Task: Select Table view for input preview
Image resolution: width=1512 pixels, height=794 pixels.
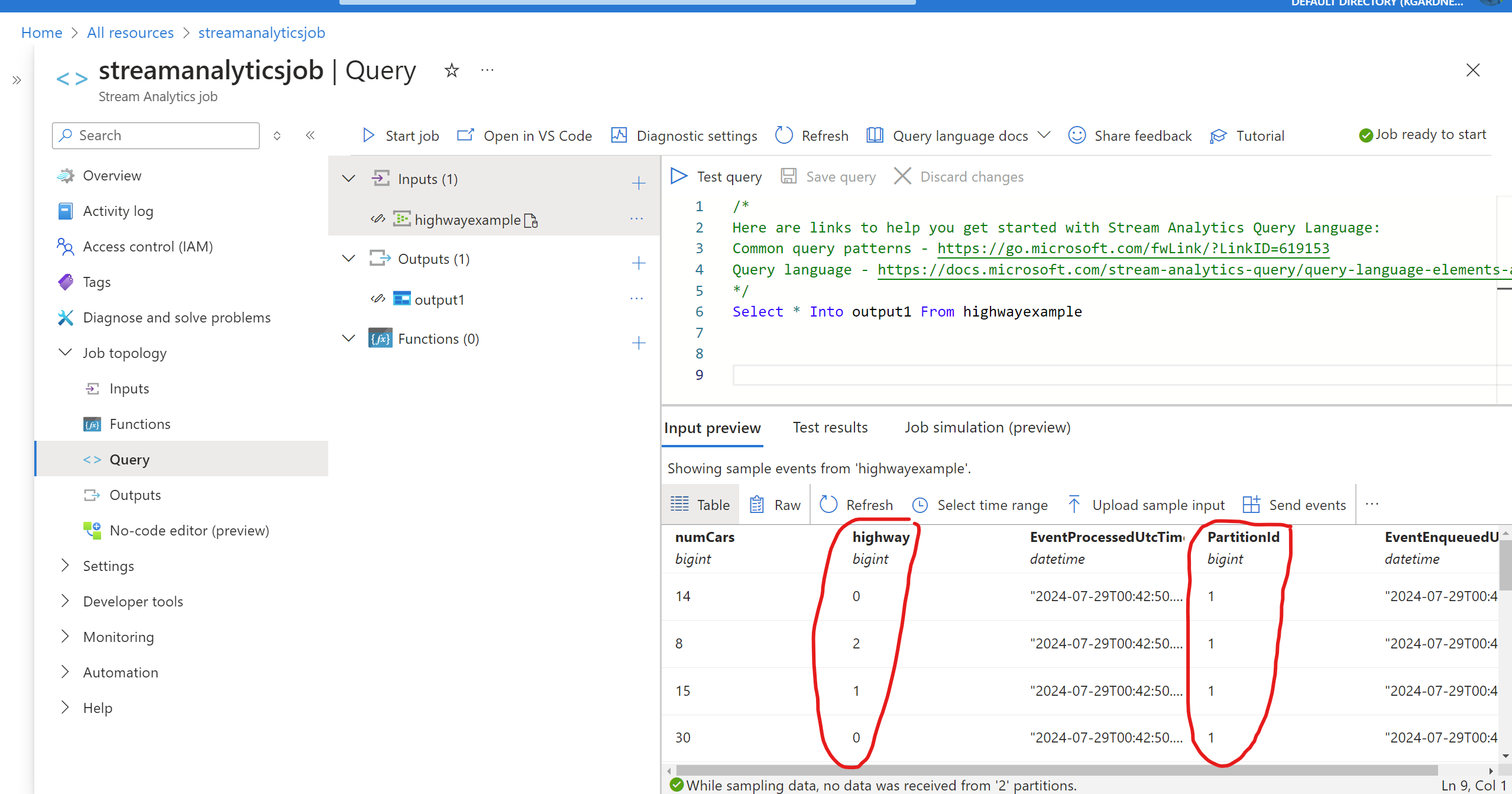Action: pyautogui.click(x=700, y=505)
